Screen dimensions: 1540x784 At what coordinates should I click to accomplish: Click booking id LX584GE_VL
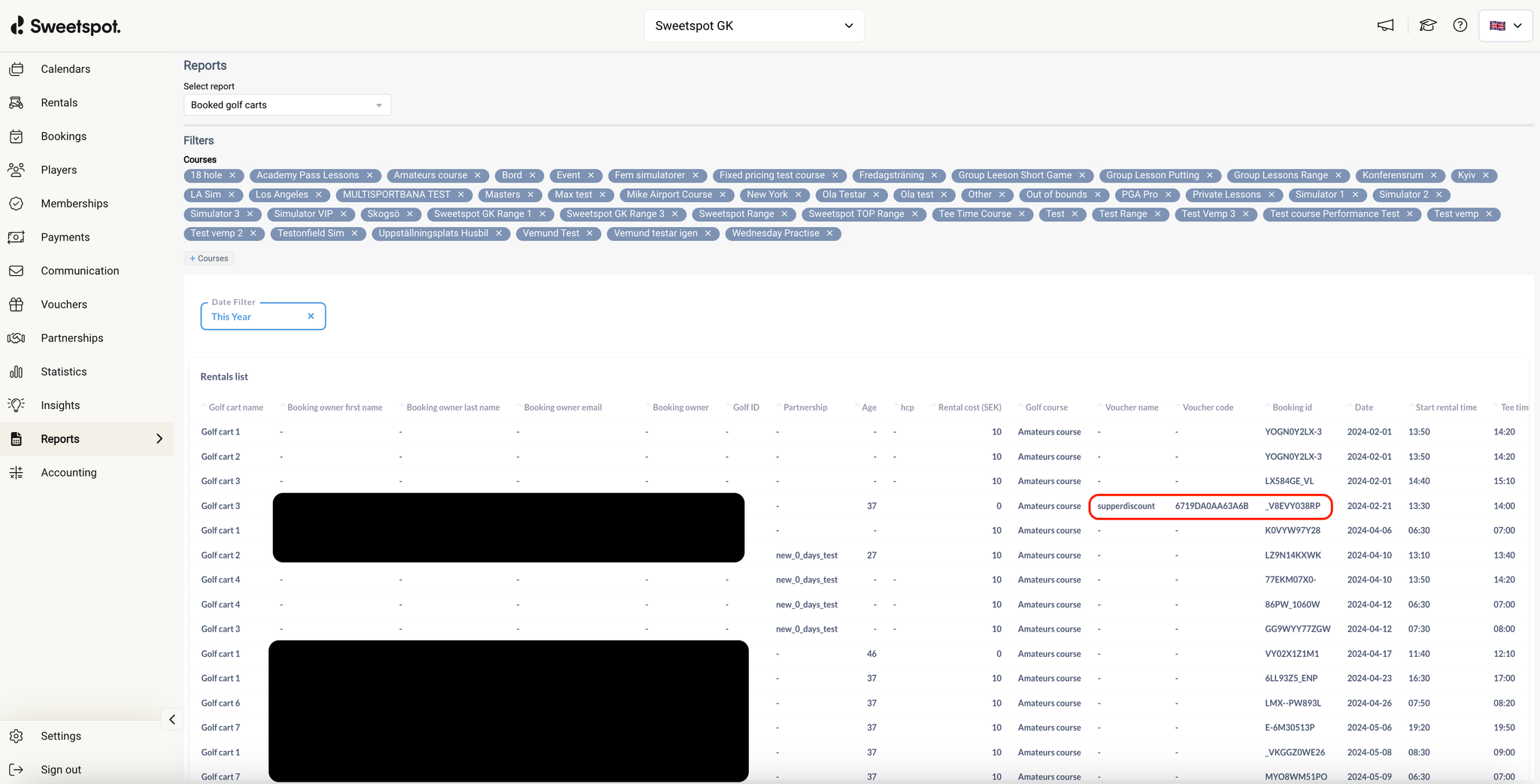1289,481
